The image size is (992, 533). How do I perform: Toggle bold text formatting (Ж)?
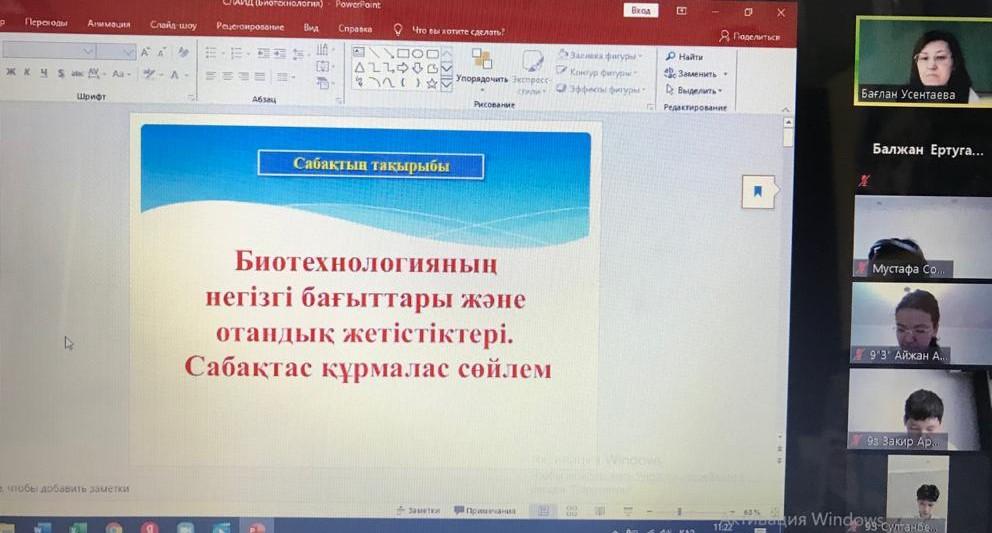coord(10,74)
